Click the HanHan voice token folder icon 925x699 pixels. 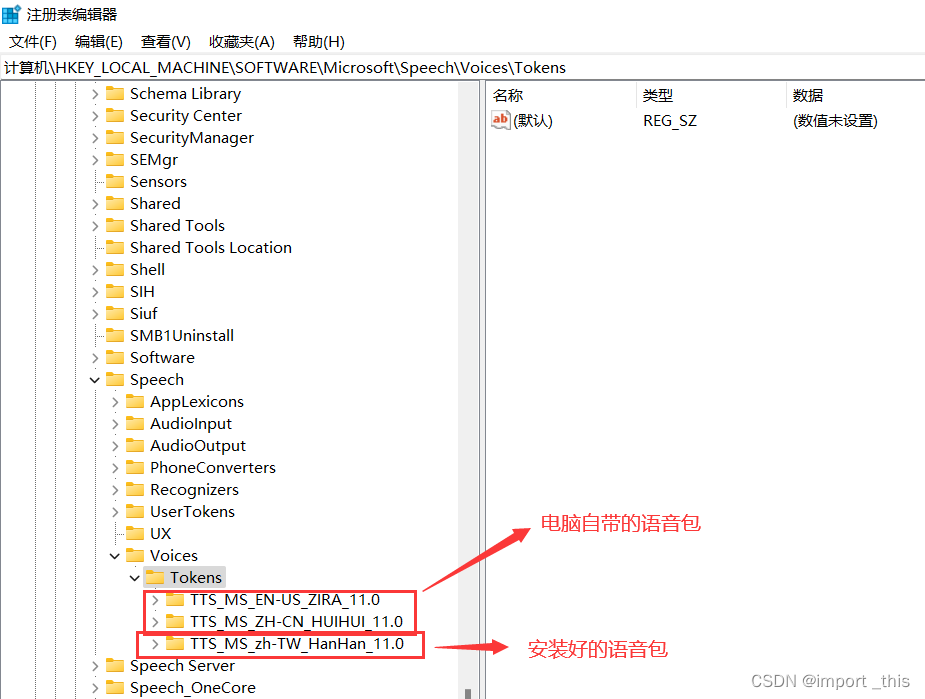coord(175,644)
